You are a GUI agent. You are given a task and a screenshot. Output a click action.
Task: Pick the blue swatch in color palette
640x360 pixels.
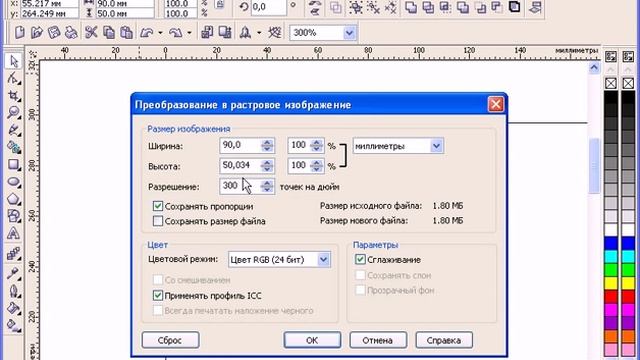click(x=611, y=244)
